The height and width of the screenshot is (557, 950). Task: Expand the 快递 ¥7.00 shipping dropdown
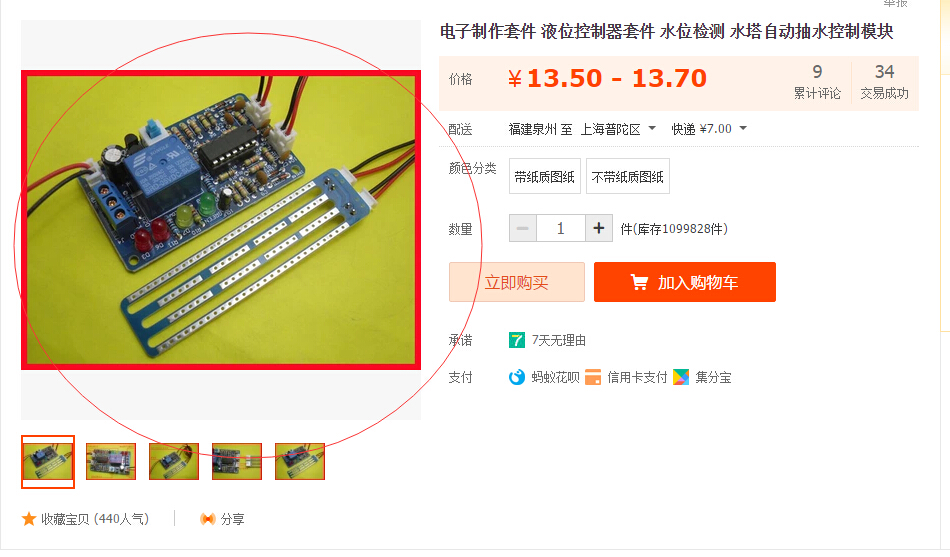coord(709,129)
